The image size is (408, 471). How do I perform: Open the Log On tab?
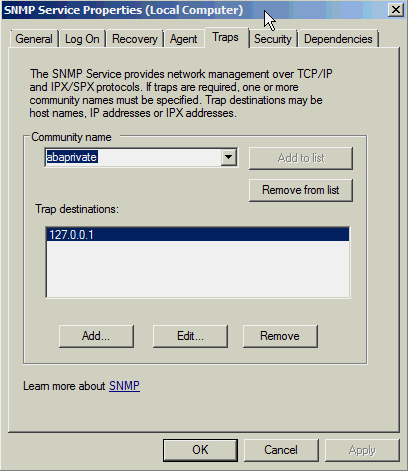(82, 39)
